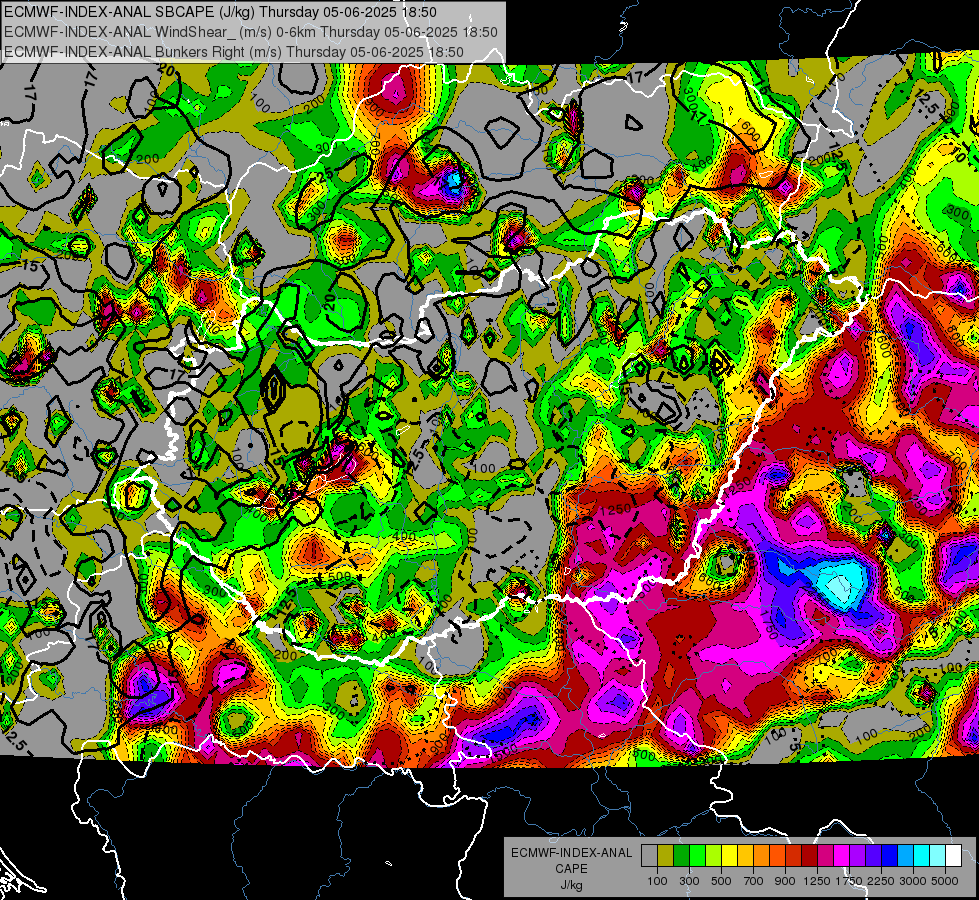
Task: Select the bright magenta legend swatch
Action: tap(841, 855)
